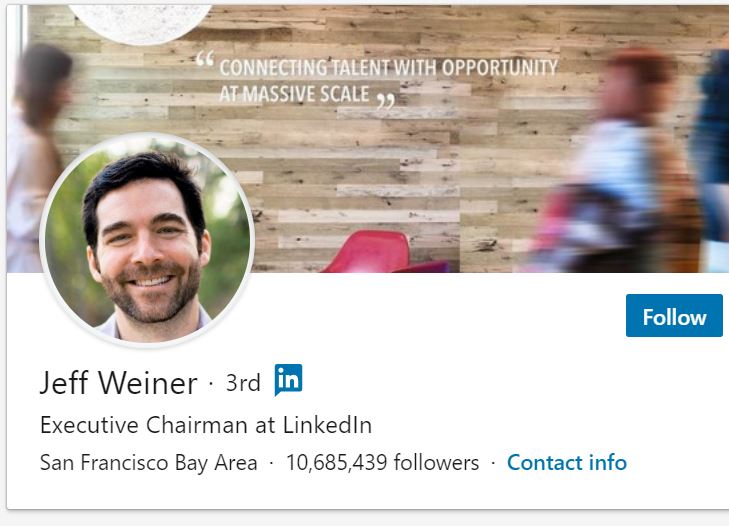Select the Executive Chairman at LinkedIn headline
This screenshot has width=729, height=526.
205,425
